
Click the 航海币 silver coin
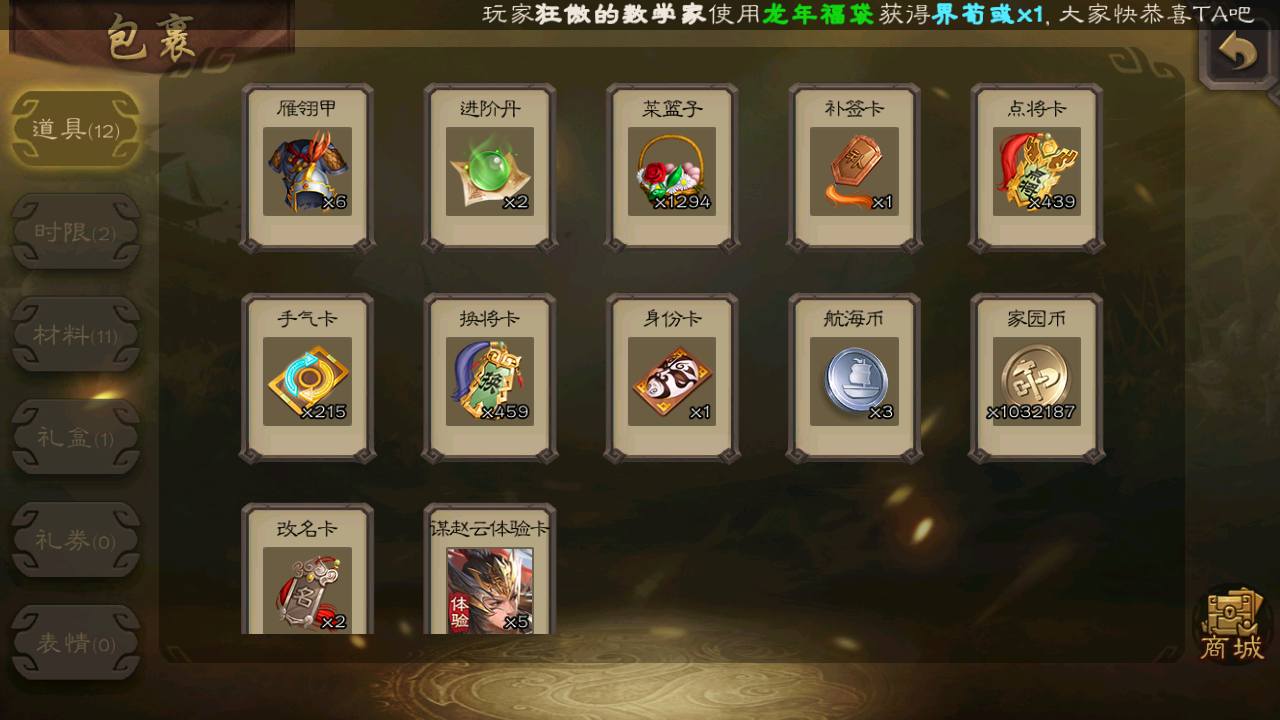(x=854, y=381)
